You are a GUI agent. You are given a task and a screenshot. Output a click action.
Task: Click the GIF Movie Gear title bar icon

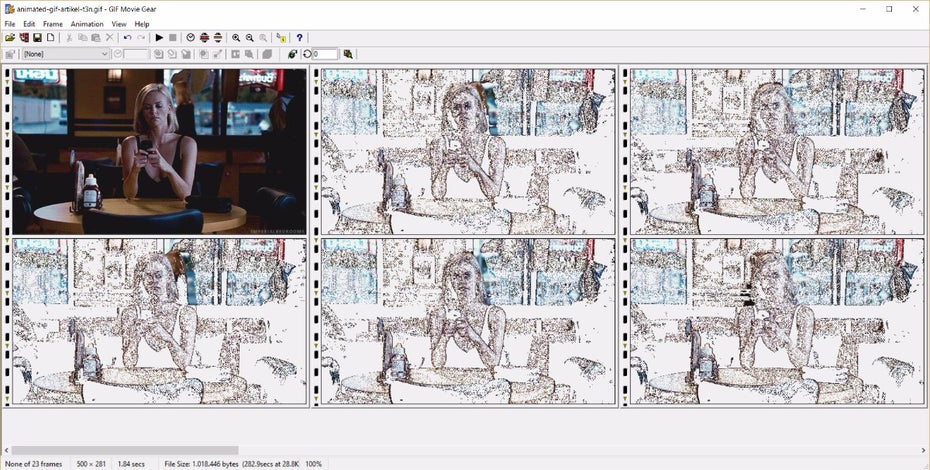9,9
